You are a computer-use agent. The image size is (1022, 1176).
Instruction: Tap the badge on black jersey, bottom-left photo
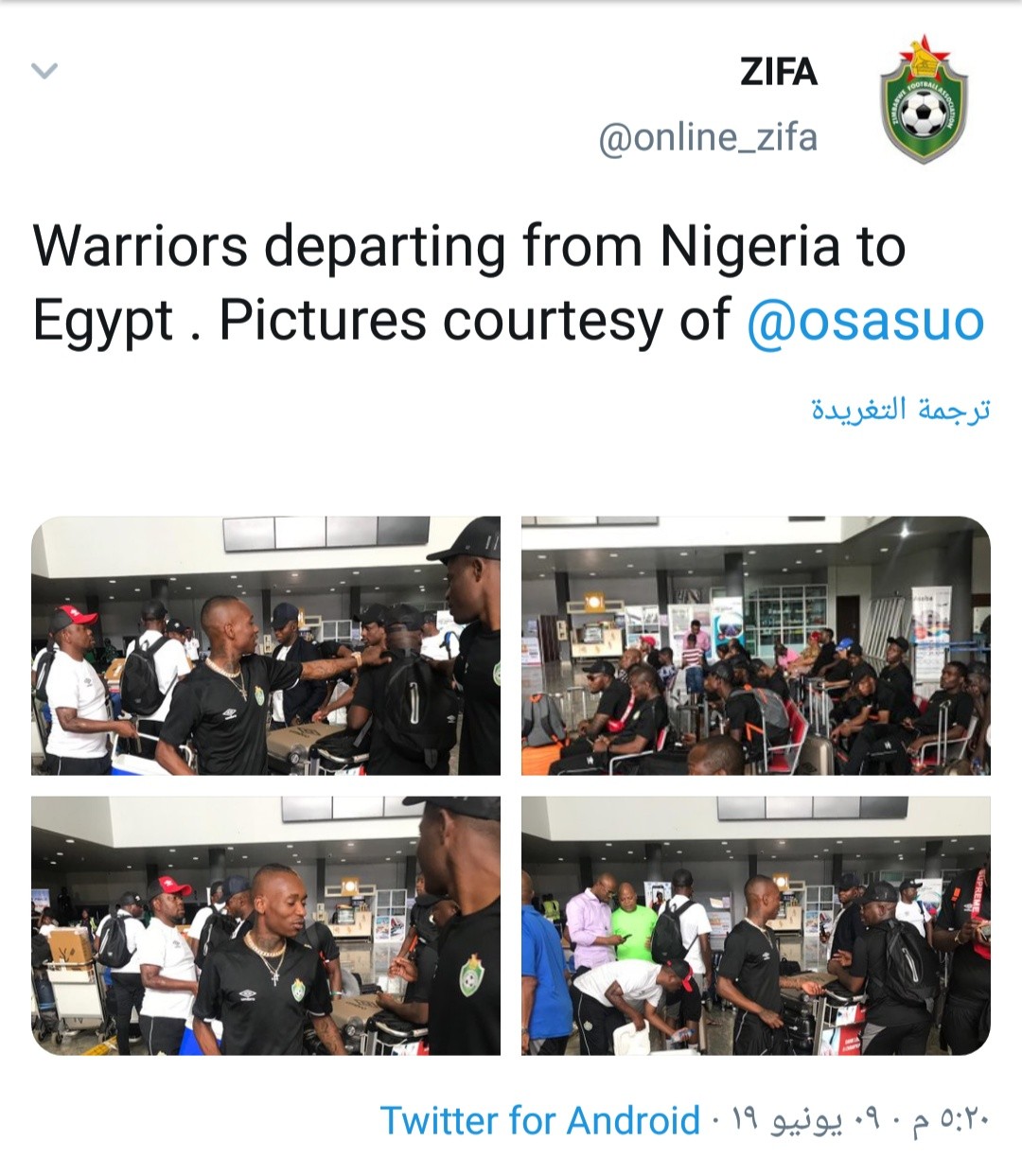[472, 974]
